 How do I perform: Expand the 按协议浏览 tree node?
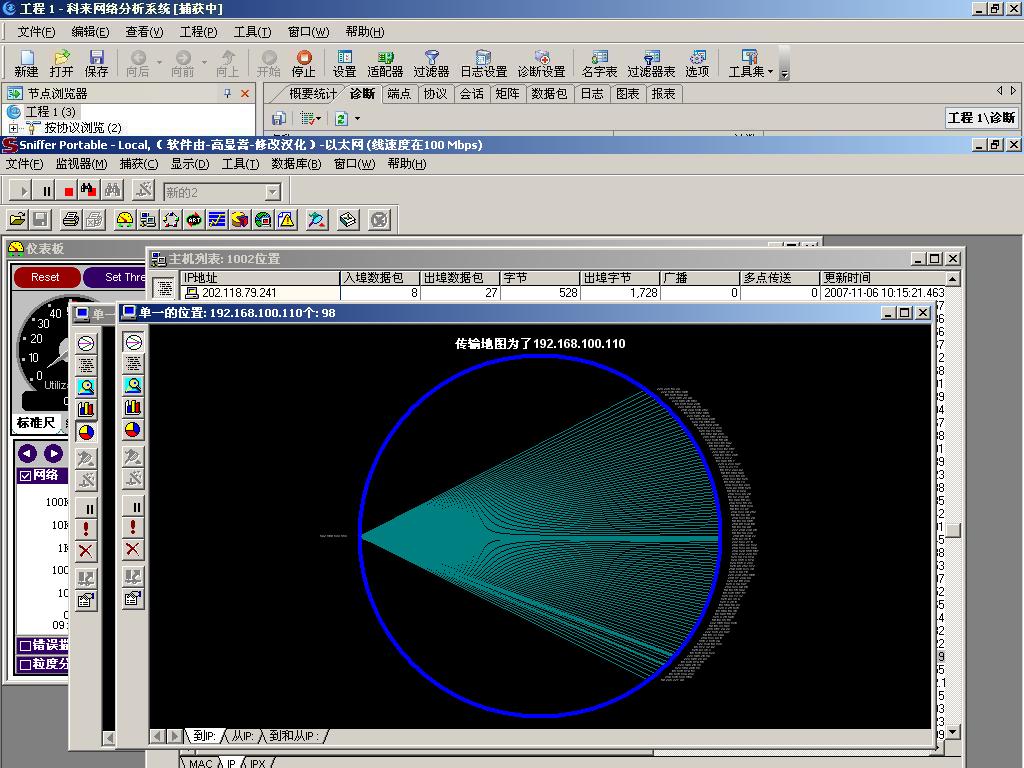pyautogui.click(x=14, y=128)
